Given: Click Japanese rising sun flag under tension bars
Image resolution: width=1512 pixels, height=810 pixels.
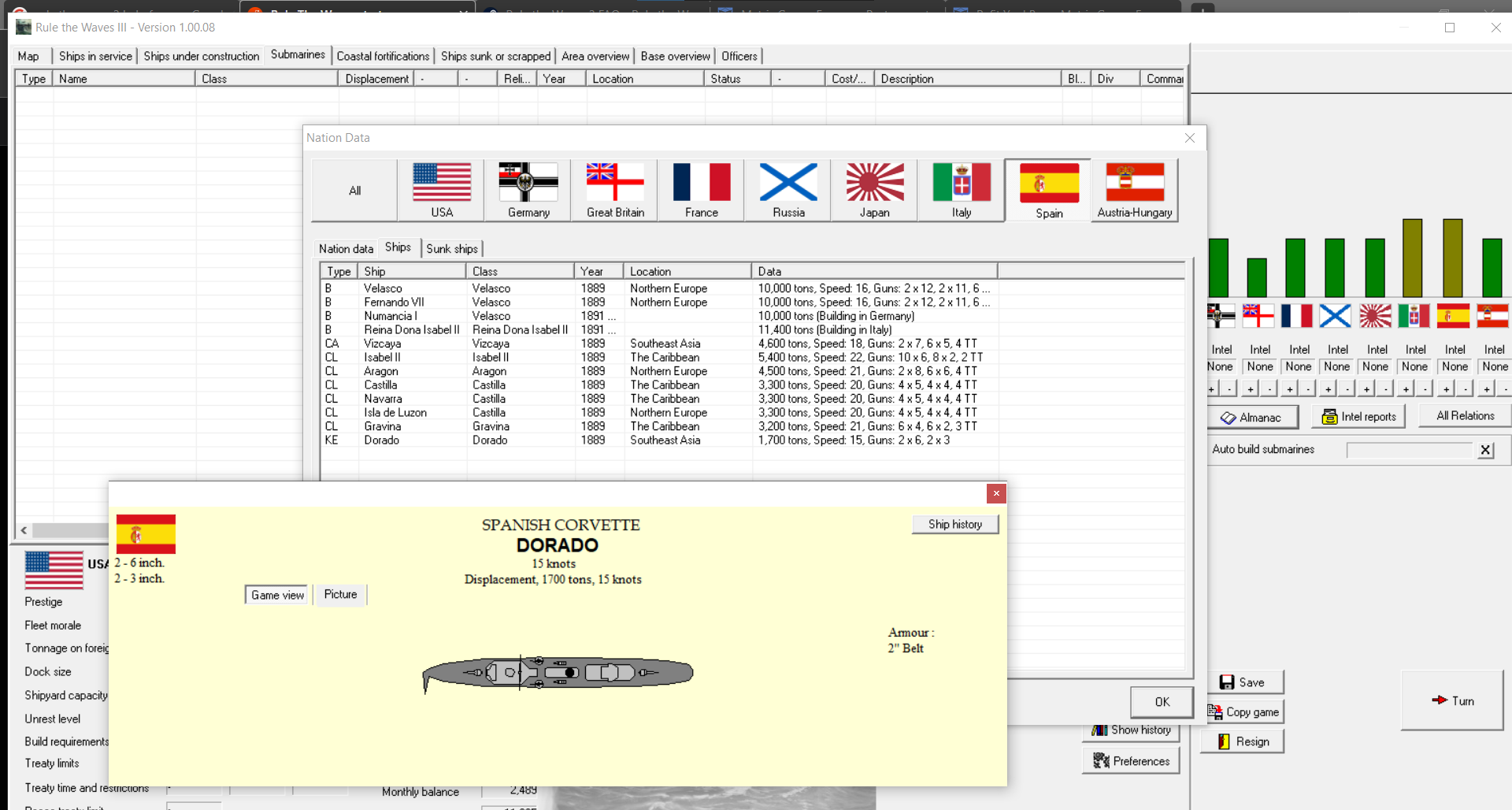Looking at the screenshot, I should point(1375,316).
